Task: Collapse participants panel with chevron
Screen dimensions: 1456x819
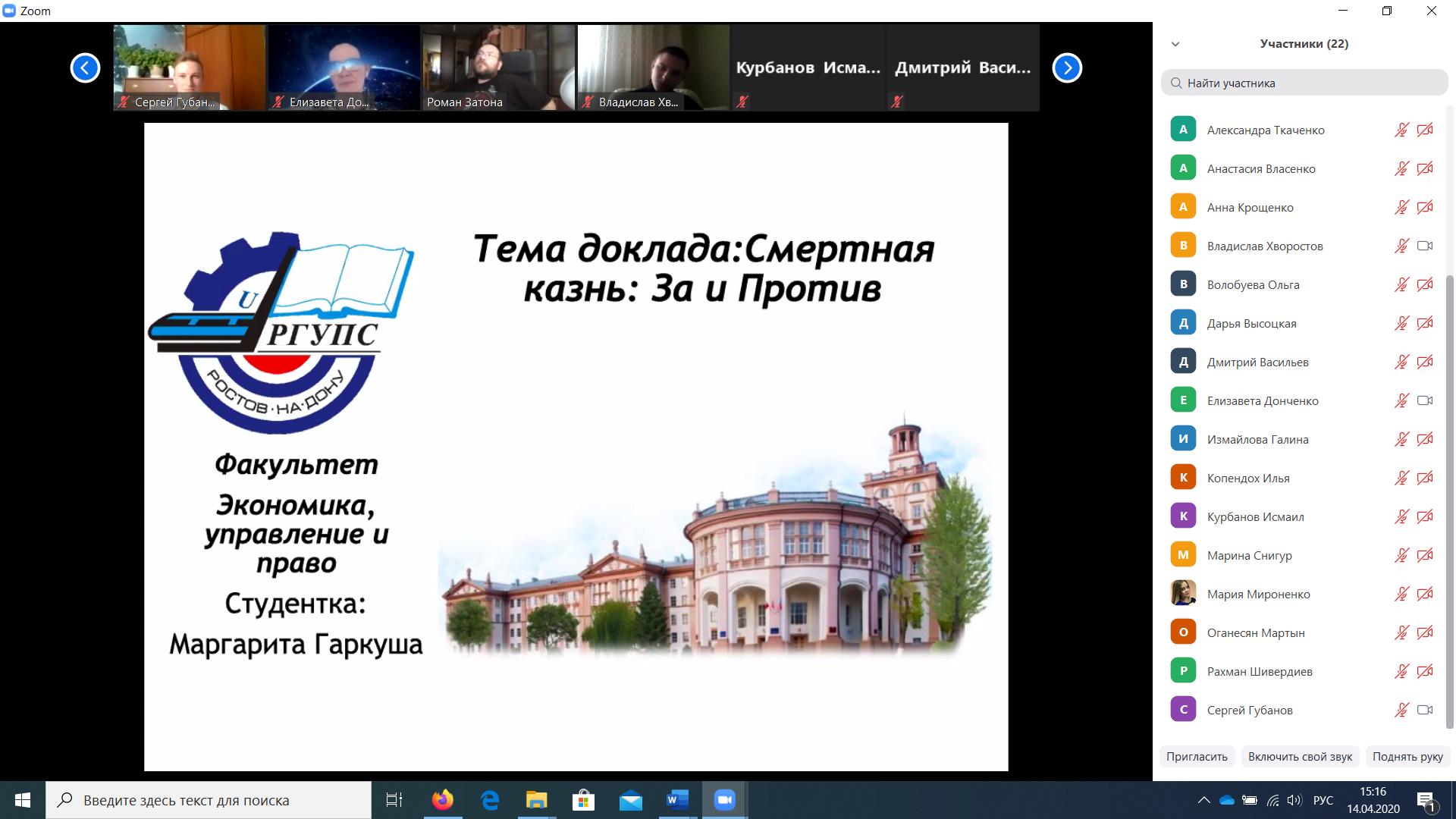Action: 1175,44
